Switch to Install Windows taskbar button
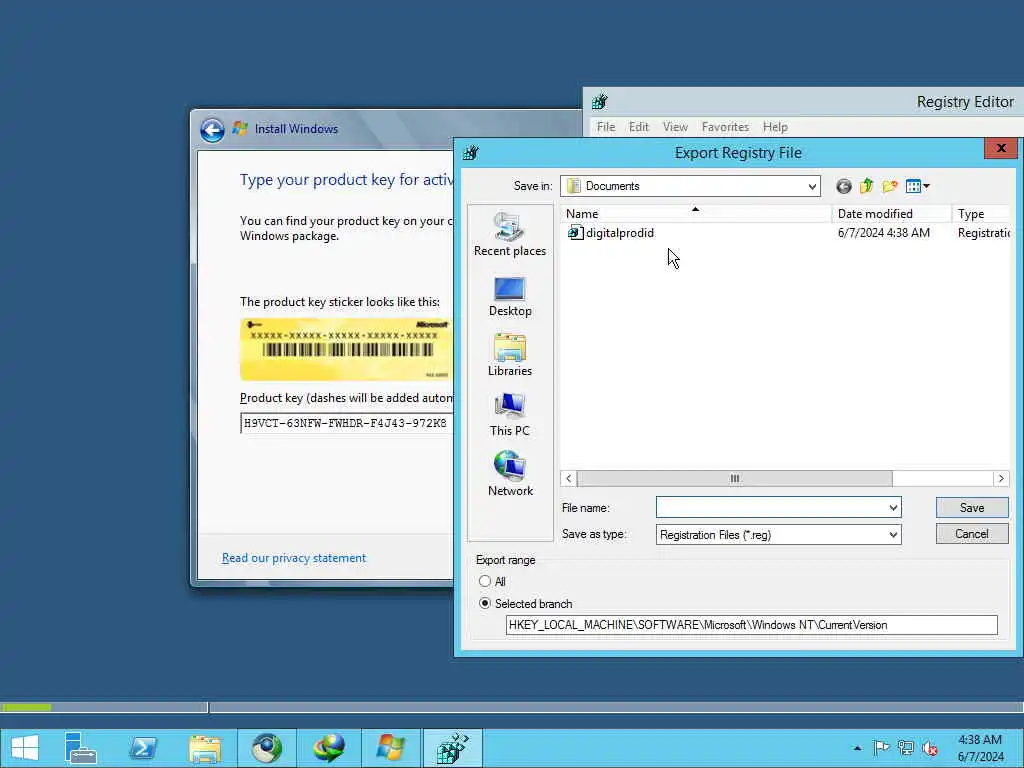 tap(391, 748)
